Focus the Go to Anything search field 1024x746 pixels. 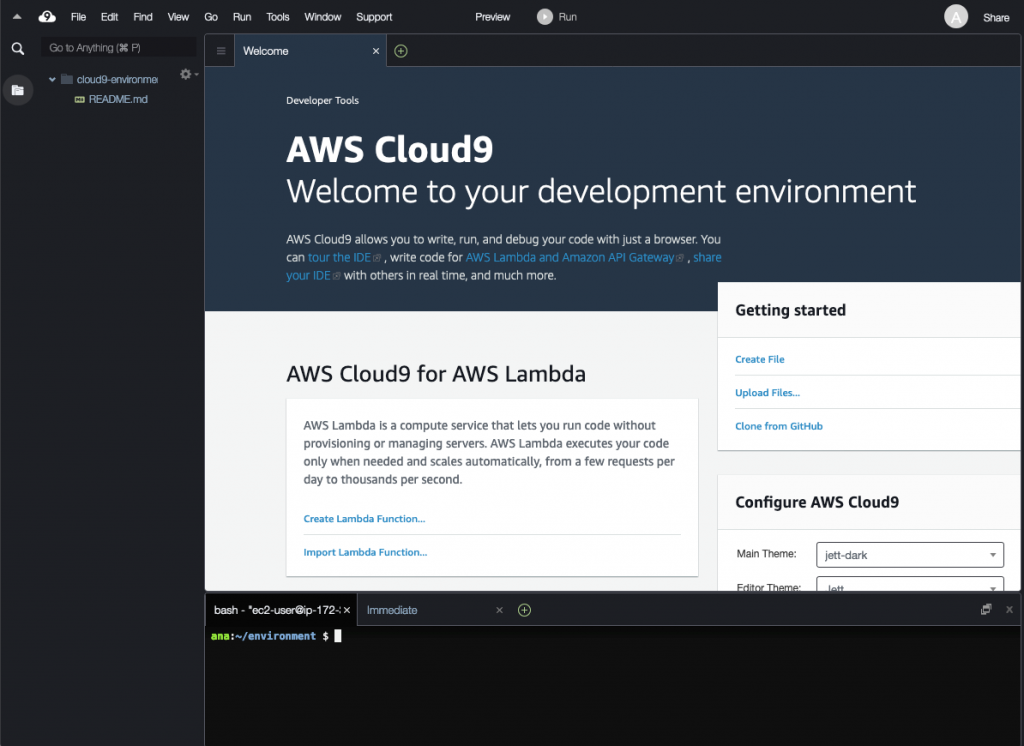click(x=119, y=48)
